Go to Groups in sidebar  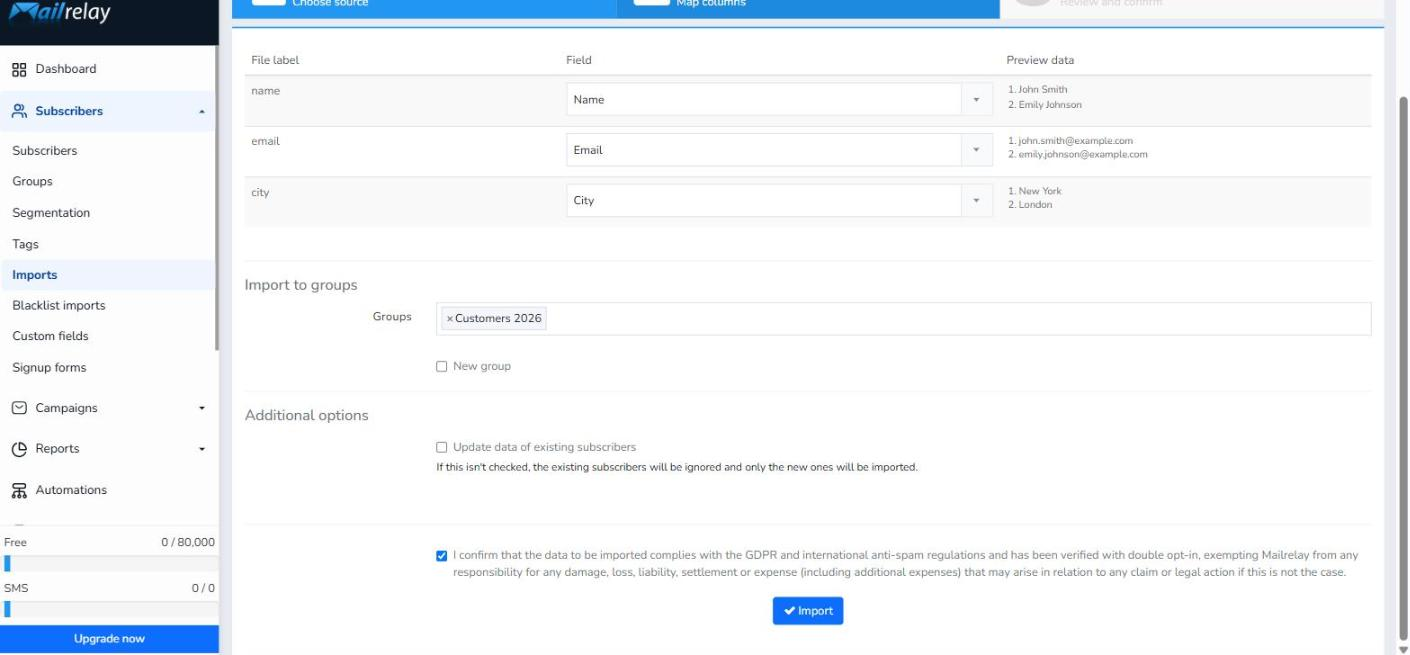click(32, 182)
